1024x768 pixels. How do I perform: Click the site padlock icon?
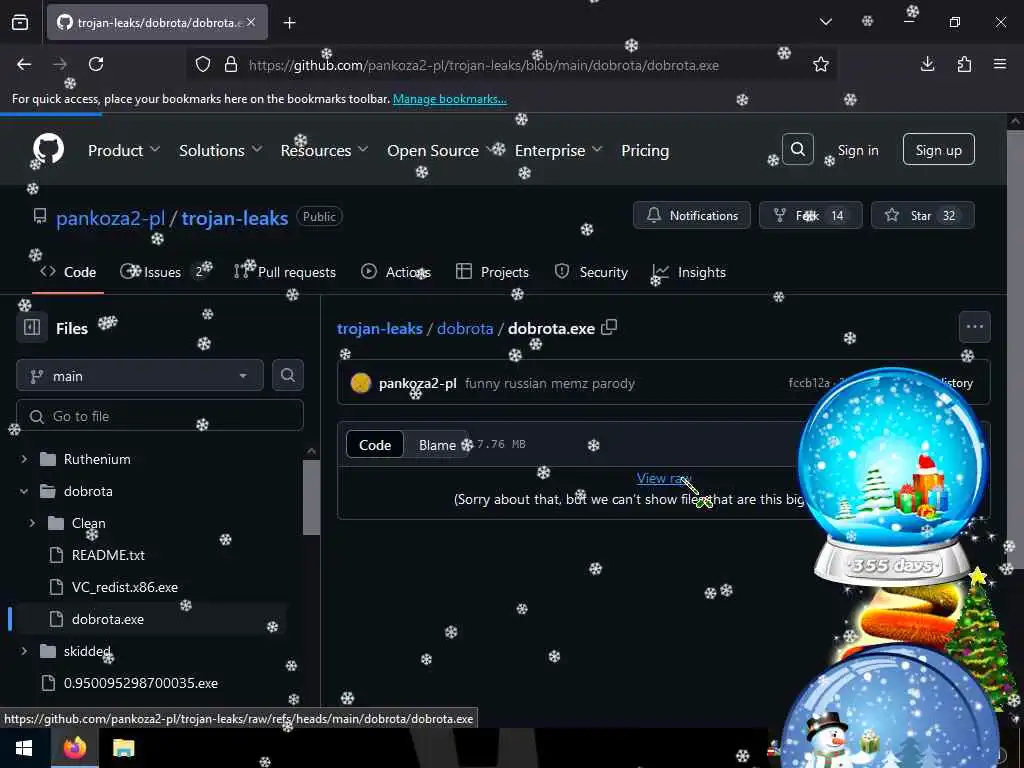pos(231,64)
